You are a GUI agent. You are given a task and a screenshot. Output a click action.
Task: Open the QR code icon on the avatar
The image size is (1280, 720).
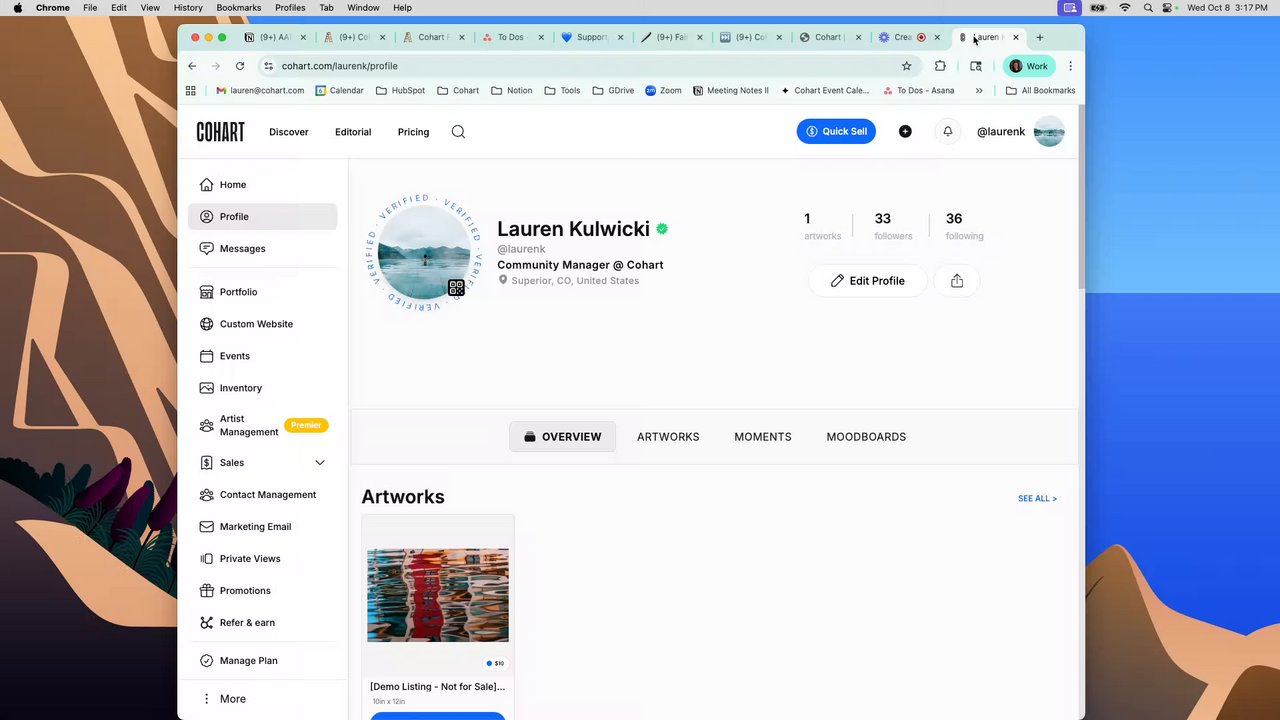click(456, 288)
